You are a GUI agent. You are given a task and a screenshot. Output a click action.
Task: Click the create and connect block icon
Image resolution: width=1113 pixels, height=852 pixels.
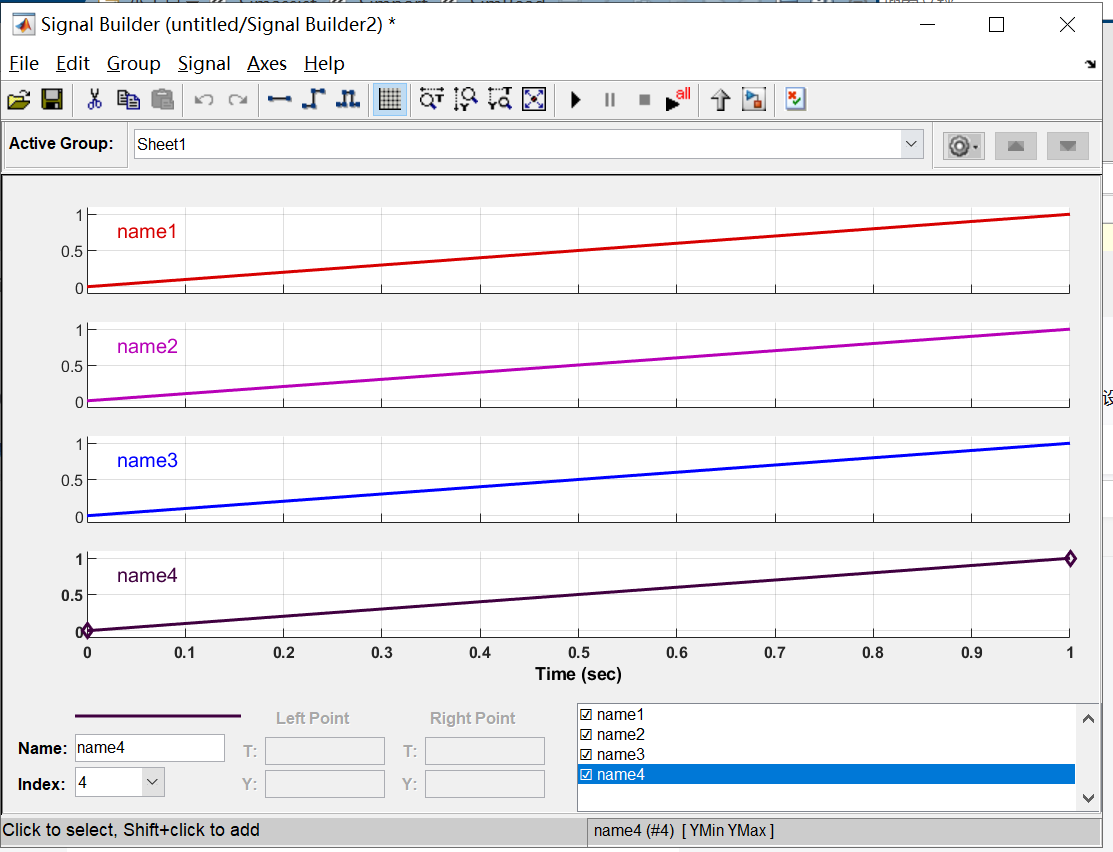coord(754,99)
